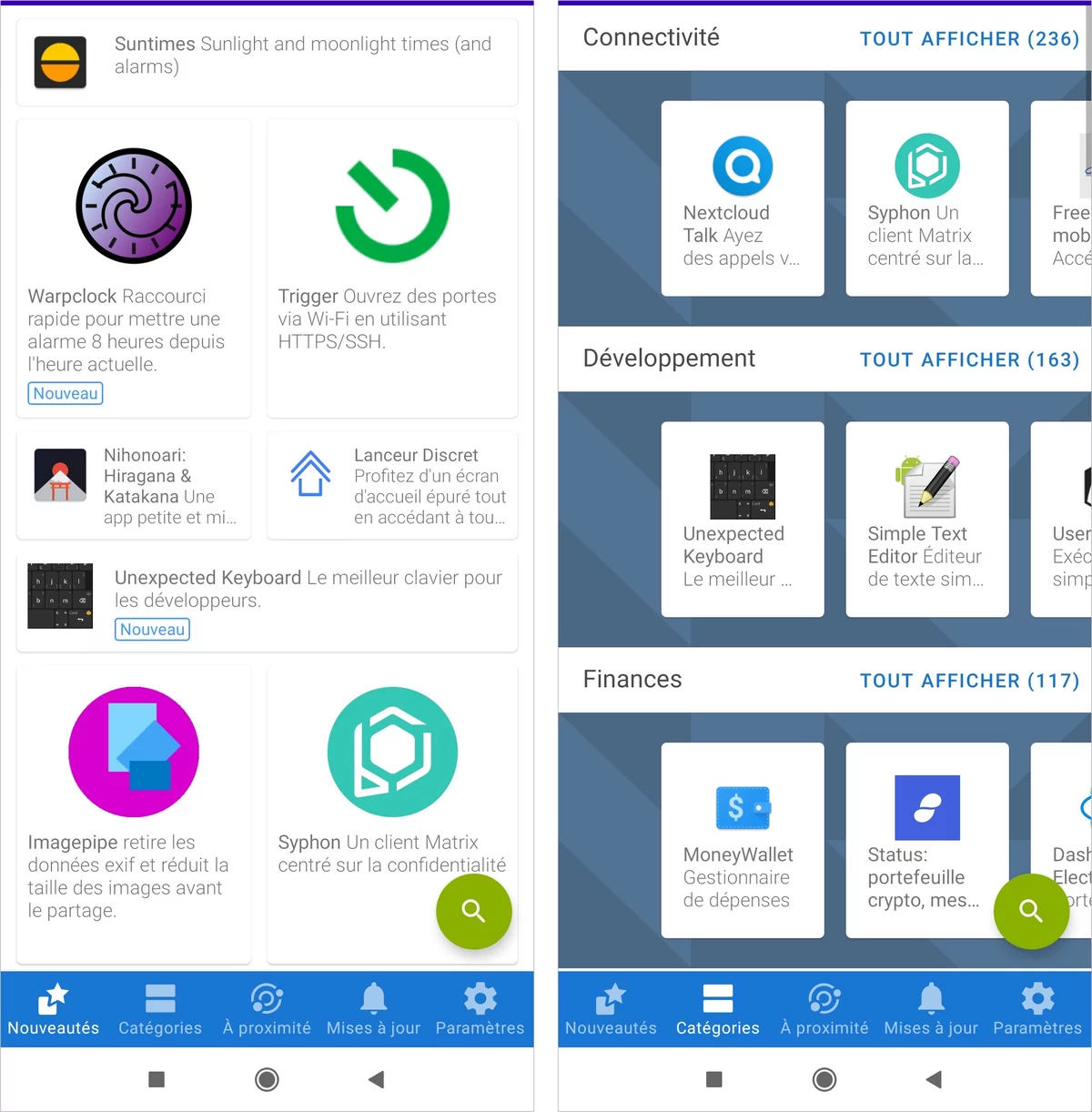Tap the MoneyWallet blue wallet icon

743,808
